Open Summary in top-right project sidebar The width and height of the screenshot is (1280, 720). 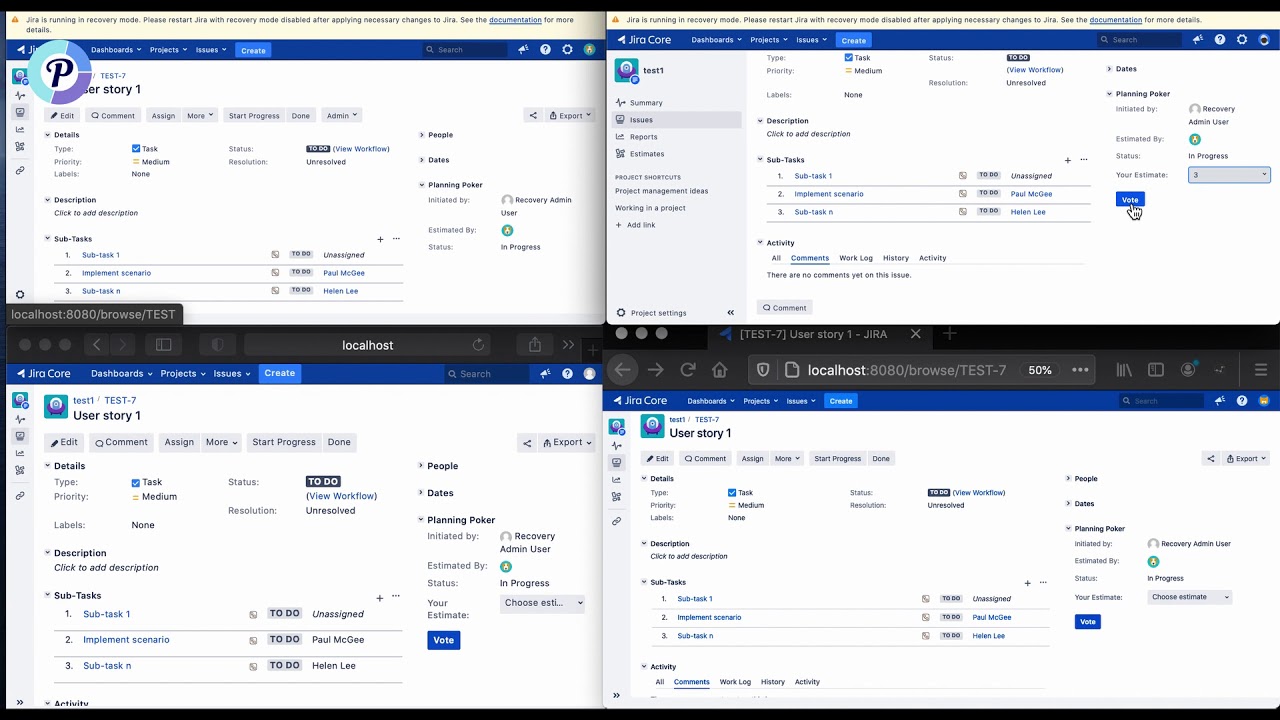coord(646,103)
